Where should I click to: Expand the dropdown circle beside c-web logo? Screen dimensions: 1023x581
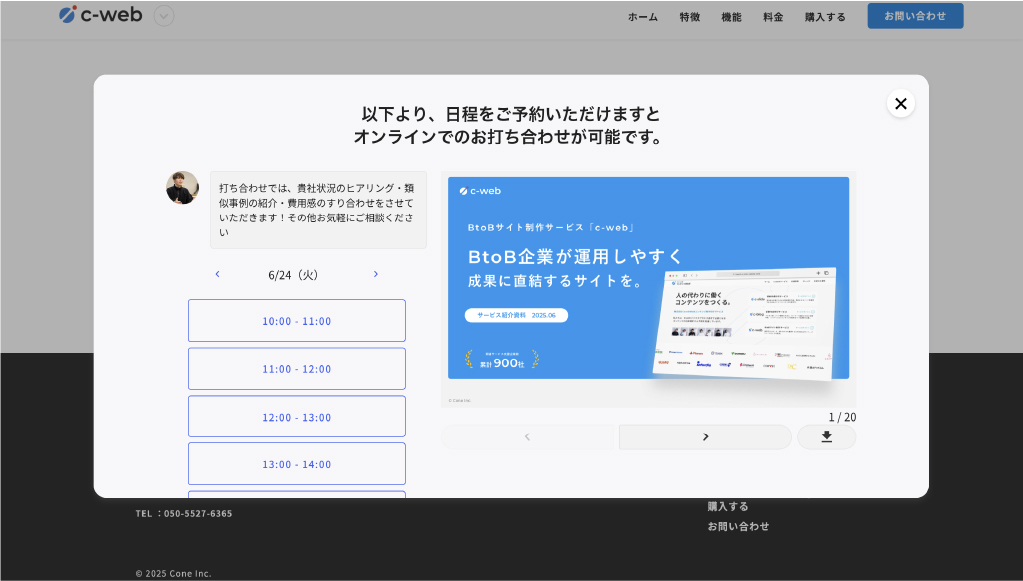(164, 16)
